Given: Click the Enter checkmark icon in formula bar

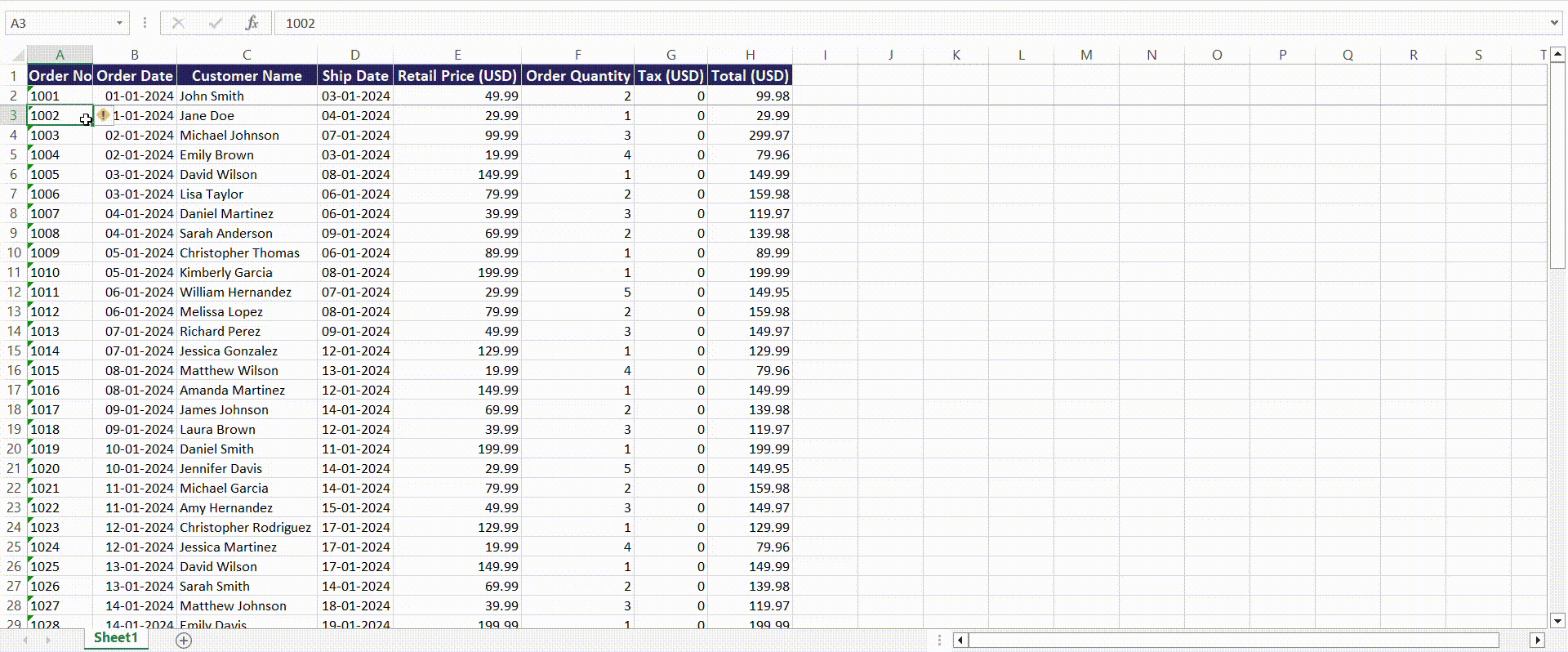Looking at the screenshot, I should pos(216,23).
